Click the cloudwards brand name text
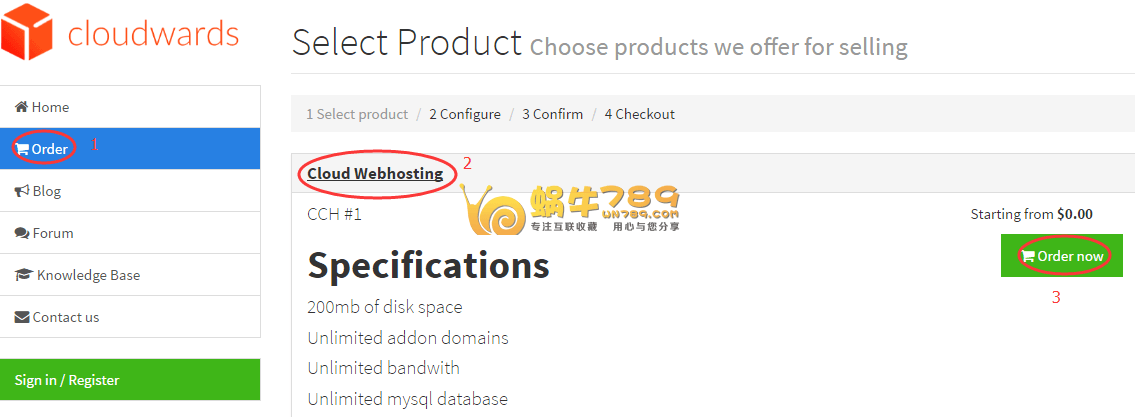 (153, 33)
